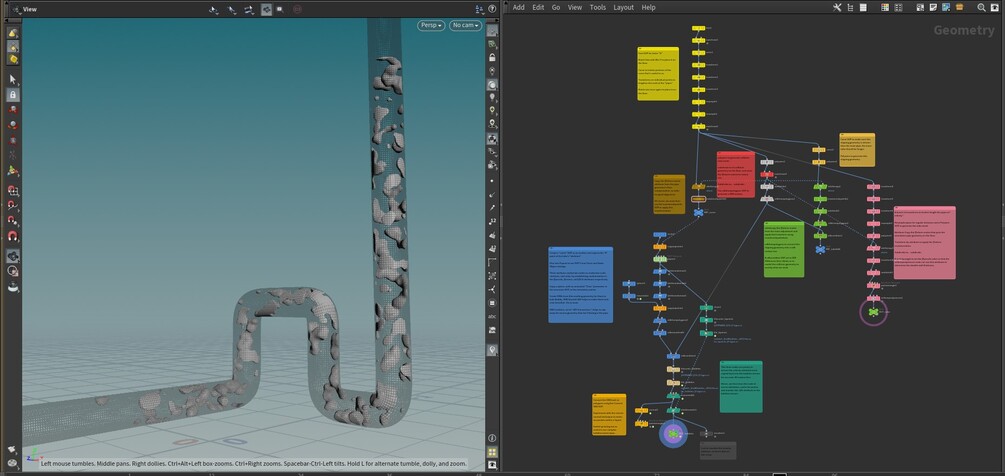
Task: Open the Tools menu in network editor
Action: pyautogui.click(x=597, y=8)
